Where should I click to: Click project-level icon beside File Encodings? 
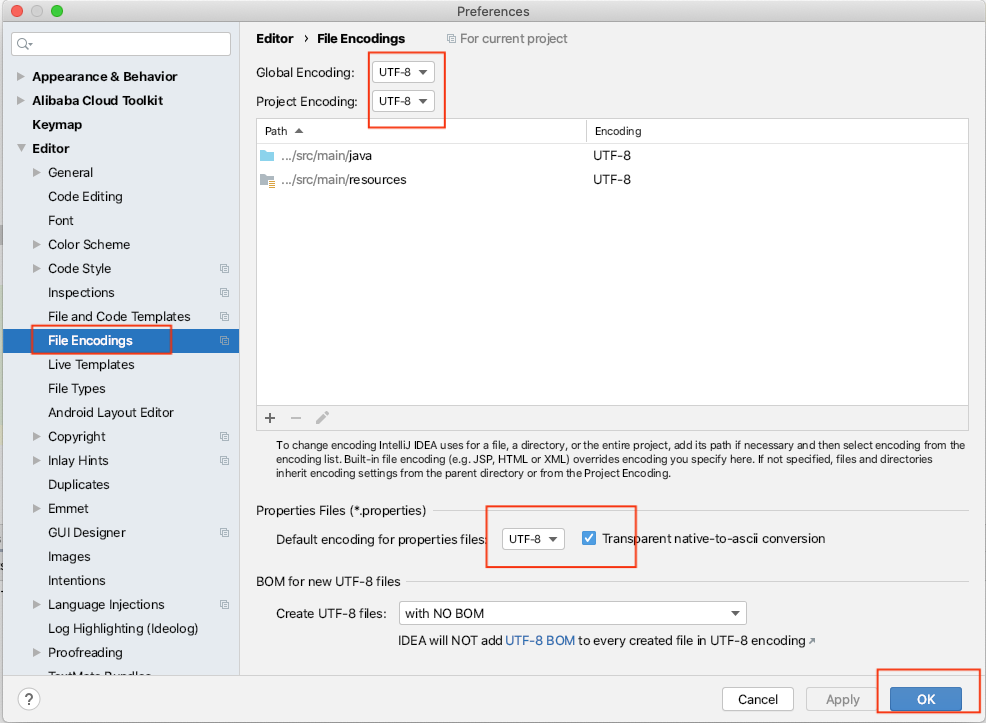click(224, 341)
